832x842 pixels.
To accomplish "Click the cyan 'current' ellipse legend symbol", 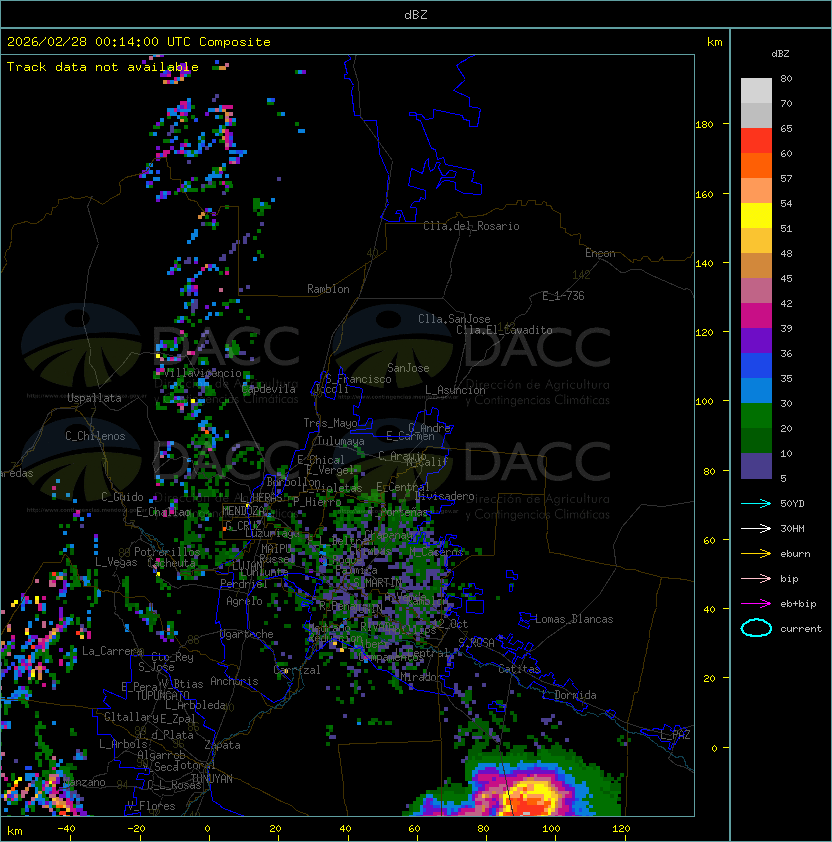I will coord(756,628).
